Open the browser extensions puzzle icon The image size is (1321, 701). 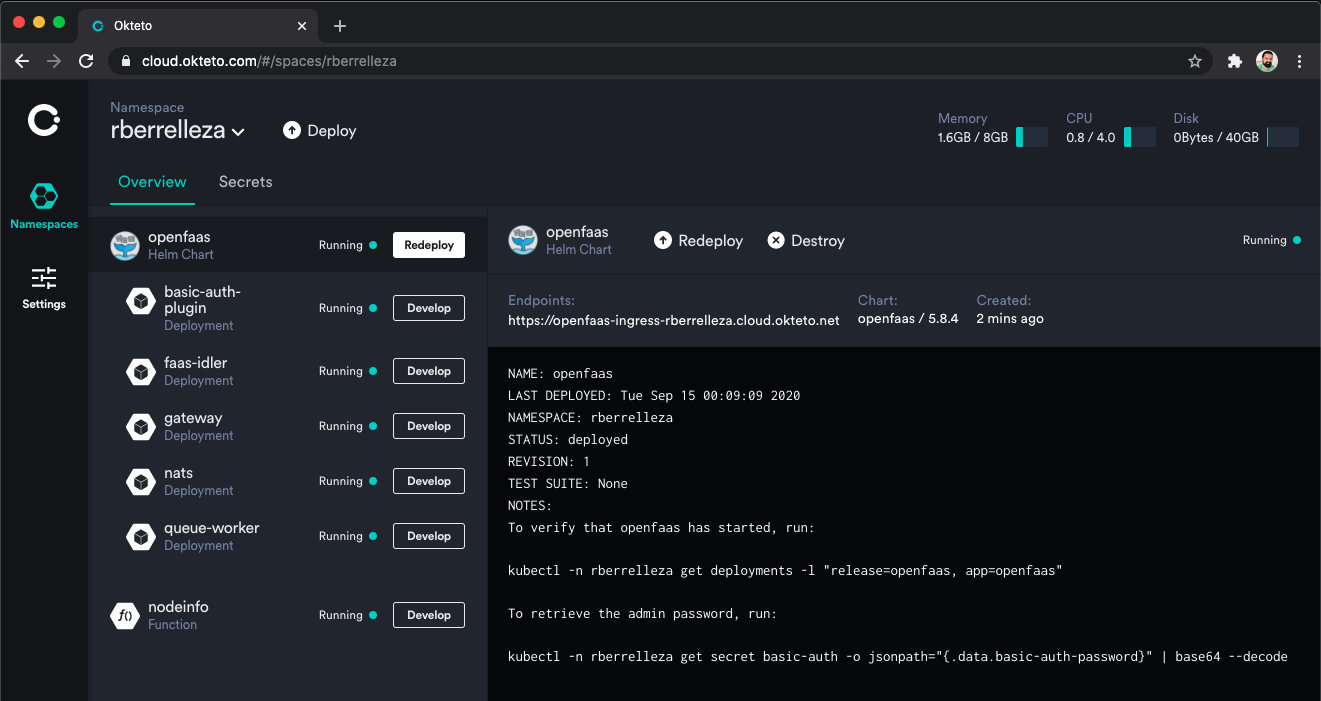tap(1235, 61)
